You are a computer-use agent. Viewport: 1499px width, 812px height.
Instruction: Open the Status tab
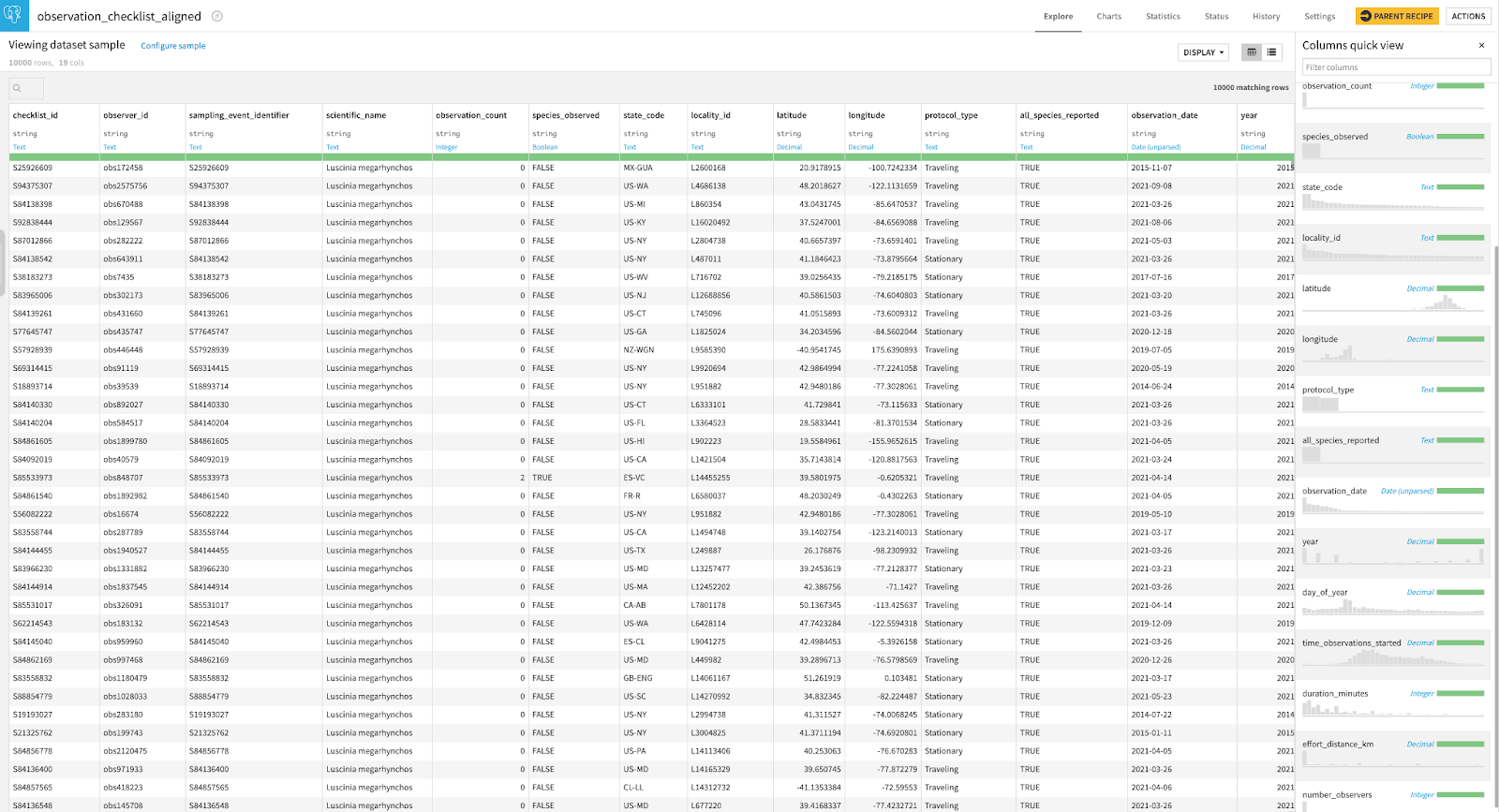point(1216,16)
